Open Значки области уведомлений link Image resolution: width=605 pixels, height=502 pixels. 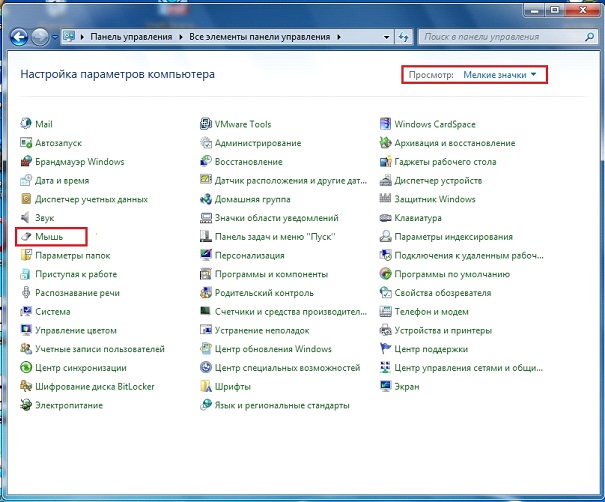pos(276,218)
